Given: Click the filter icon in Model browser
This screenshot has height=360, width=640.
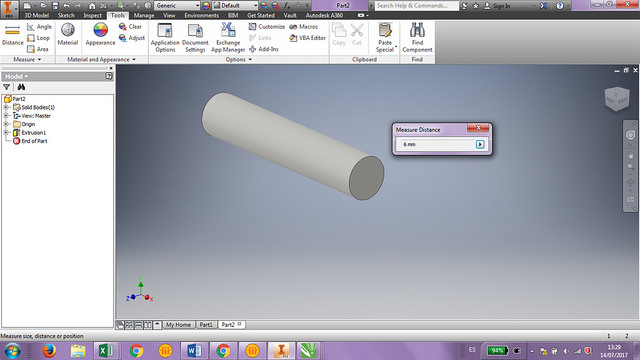Looking at the screenshot, I should pyautogui.click(x=7, y=87).
